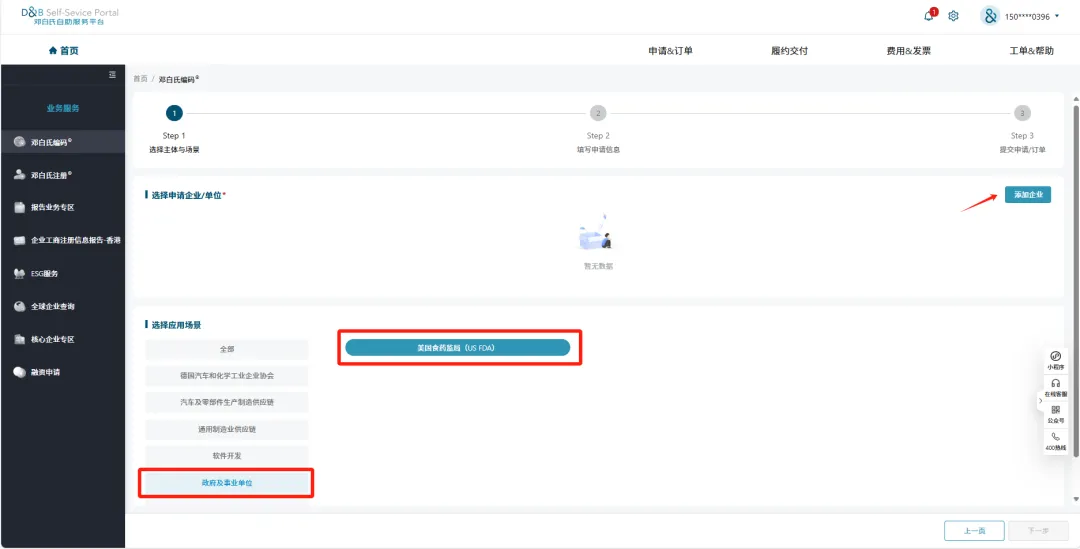Click the 报告业务专区 sidebar icon
Viewport: 1080px width, 549px height.
(19, 207)
